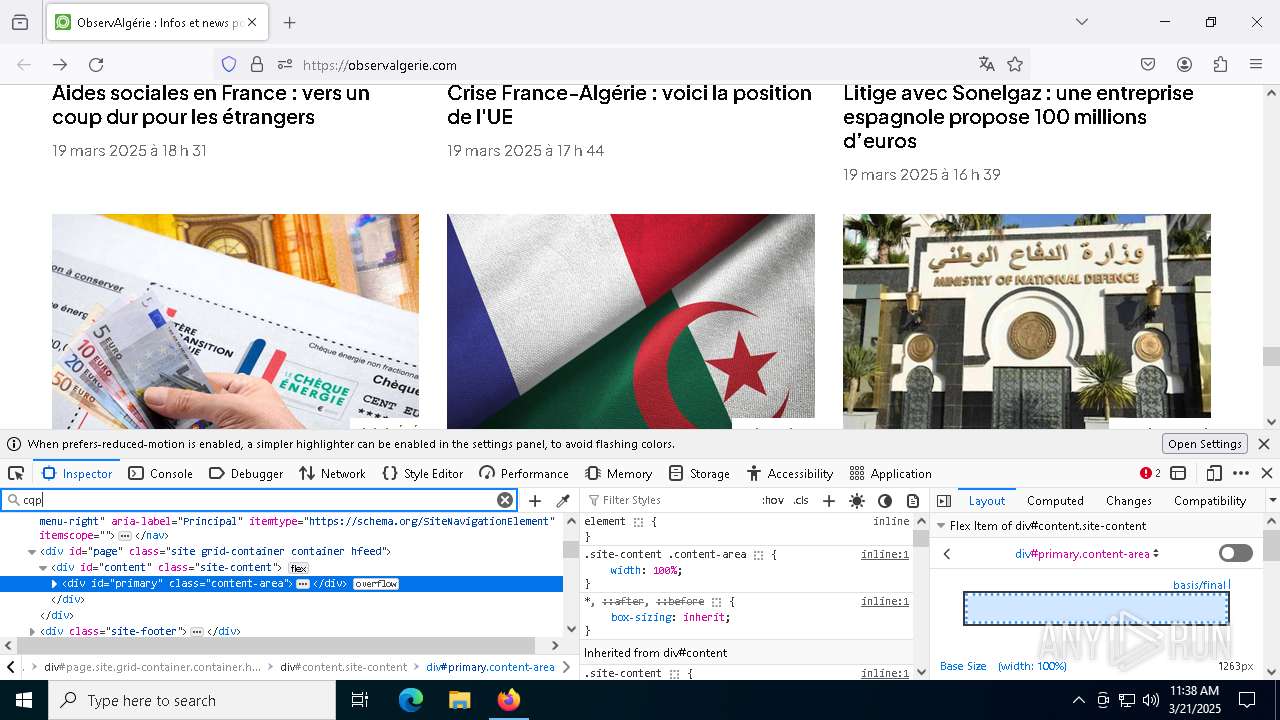This screenshot has width=1280, height=720.
Task: Open the Network panel
Action: [x=332, y=473]
